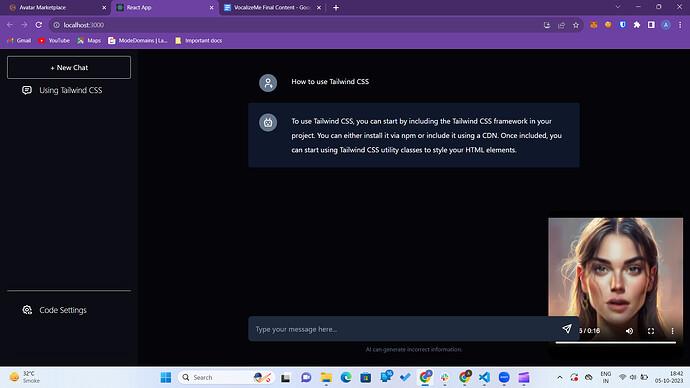
Task: Open the Important docs bookmark folder
Action: (198, 40)
